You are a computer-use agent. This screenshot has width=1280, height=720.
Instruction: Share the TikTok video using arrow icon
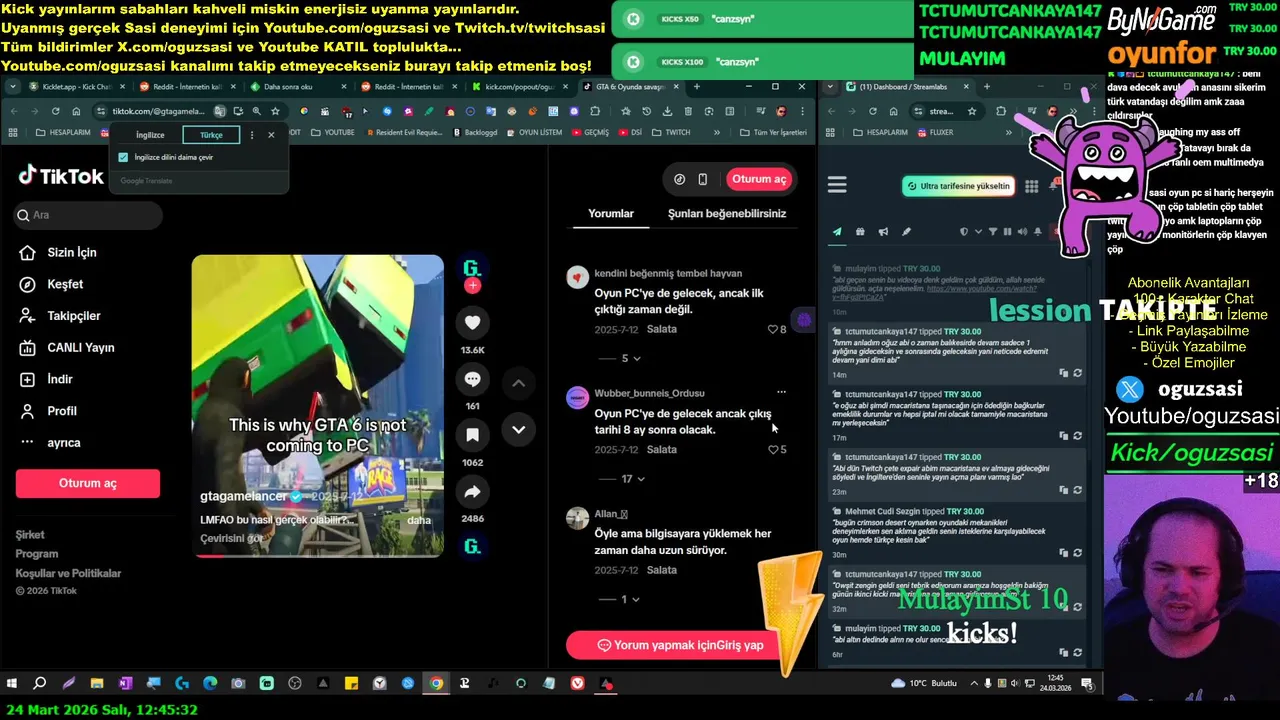pyautogui.click(x=472, y=492)
